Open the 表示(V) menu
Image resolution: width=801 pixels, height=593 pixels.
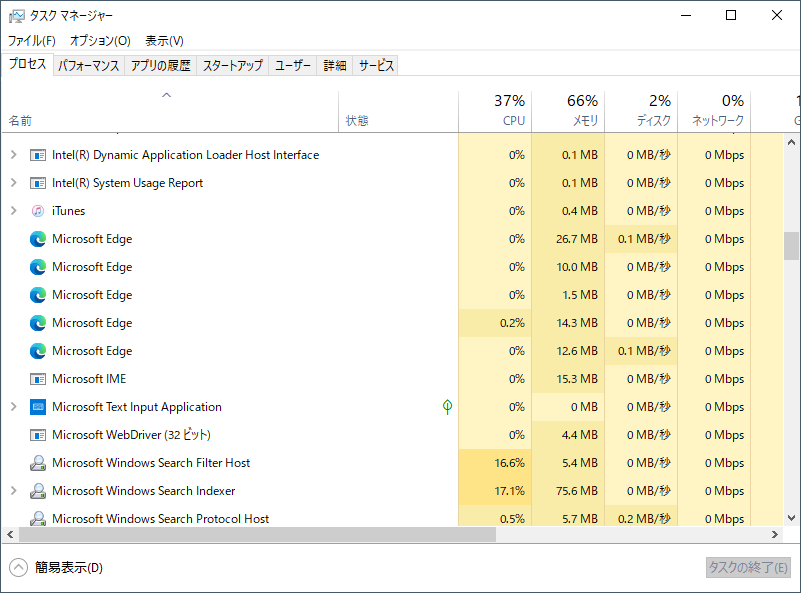pos(164,40)
